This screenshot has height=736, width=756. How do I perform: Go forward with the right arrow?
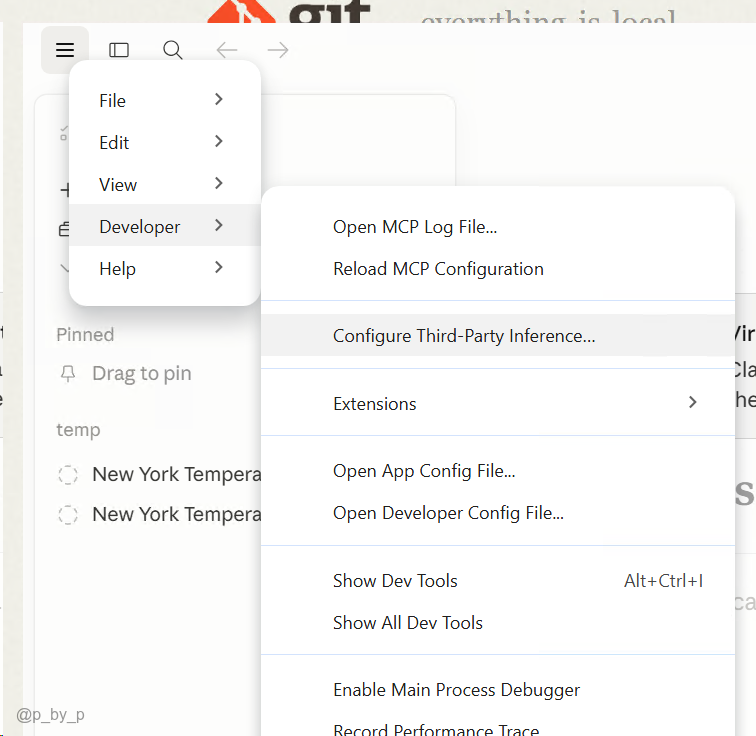click(x=278, y=50)
